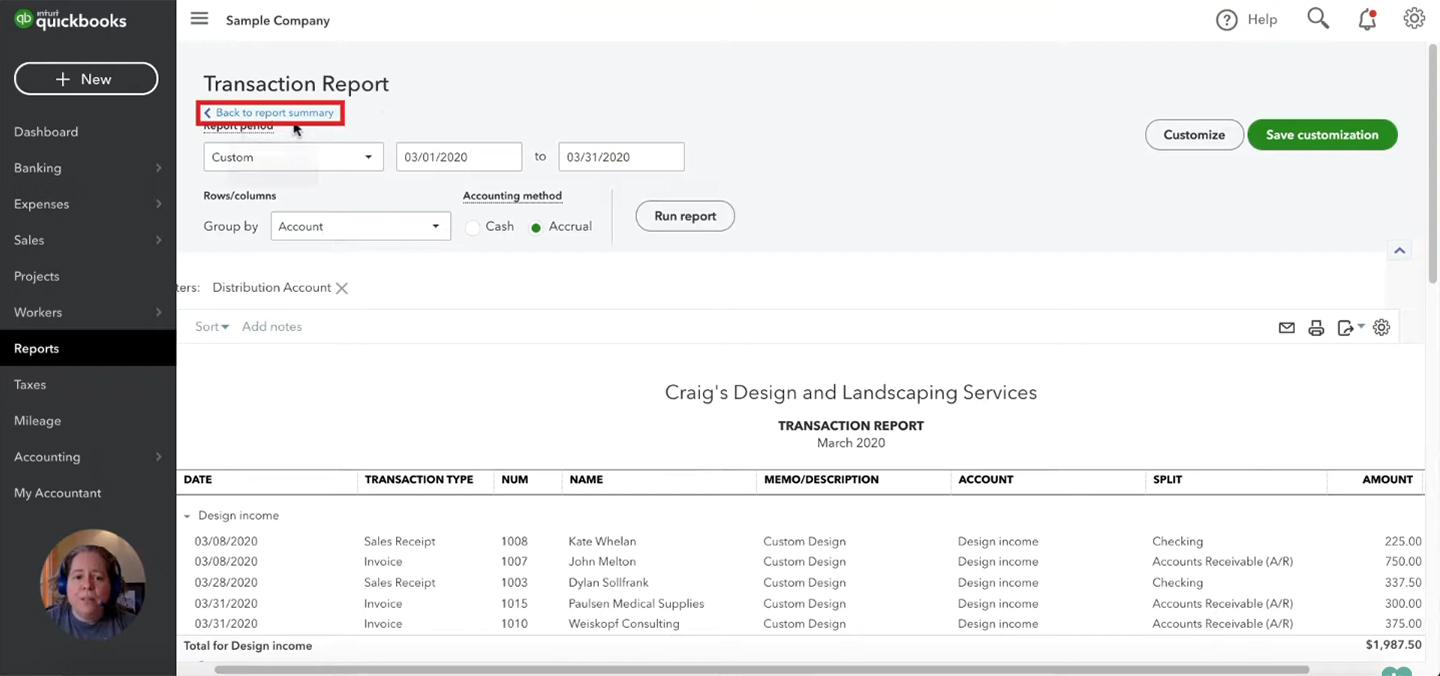Open the top-right settings gear
1440x676 pixels.
tap(1414, 19)
